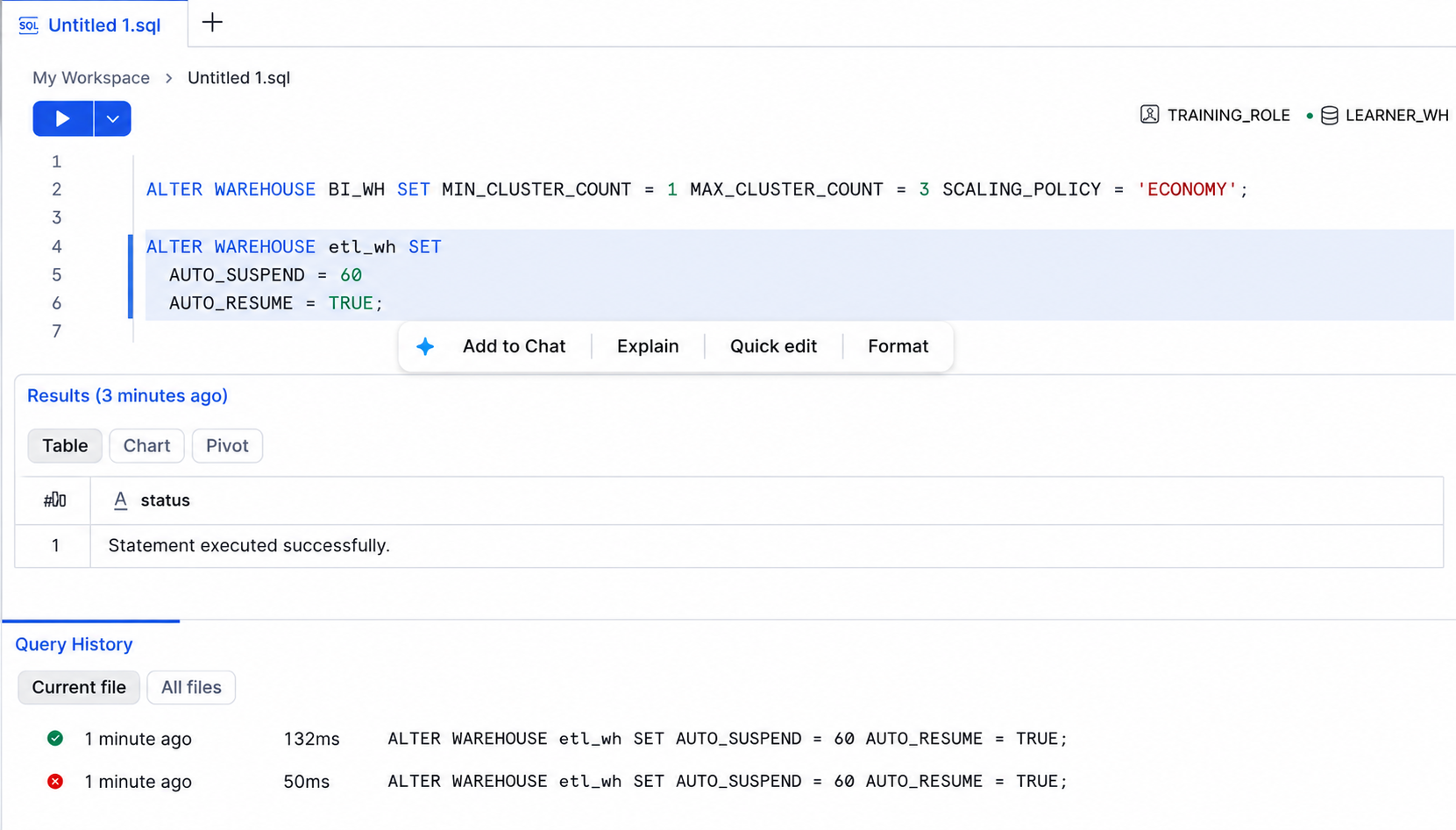1456x830 pixels.
Task: Click the row number column icon
Action: [x=54, y=500]
